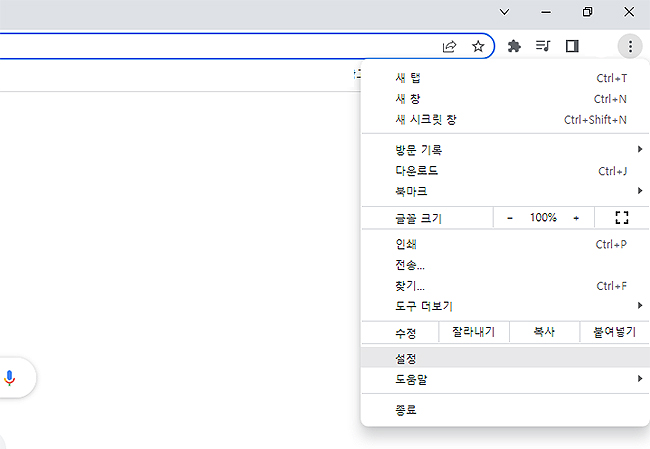Click the 잘라내기 cut button
650x449 pixels.
(x=473, y=332)
